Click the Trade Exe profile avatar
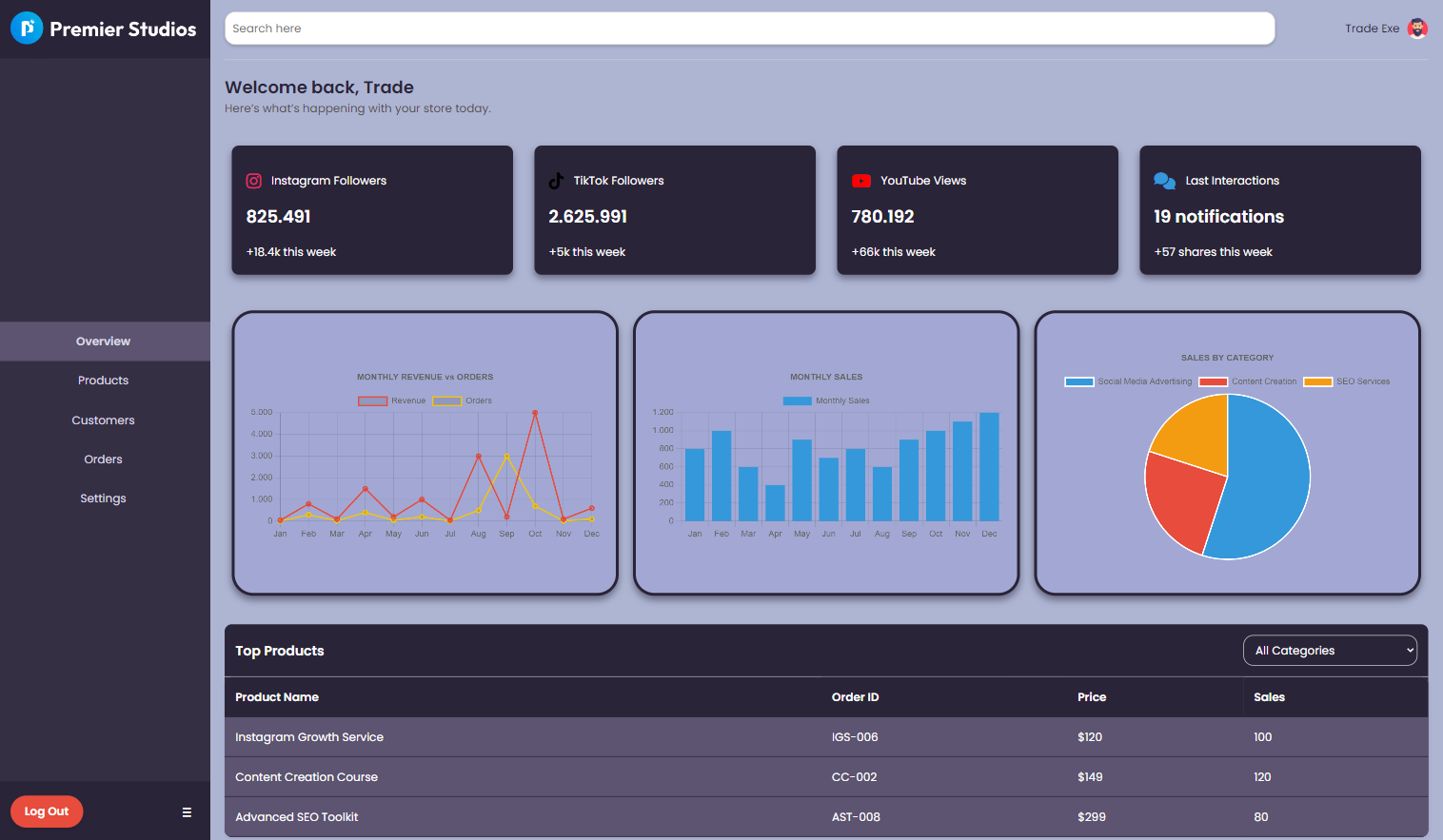 coord(1417,28)
